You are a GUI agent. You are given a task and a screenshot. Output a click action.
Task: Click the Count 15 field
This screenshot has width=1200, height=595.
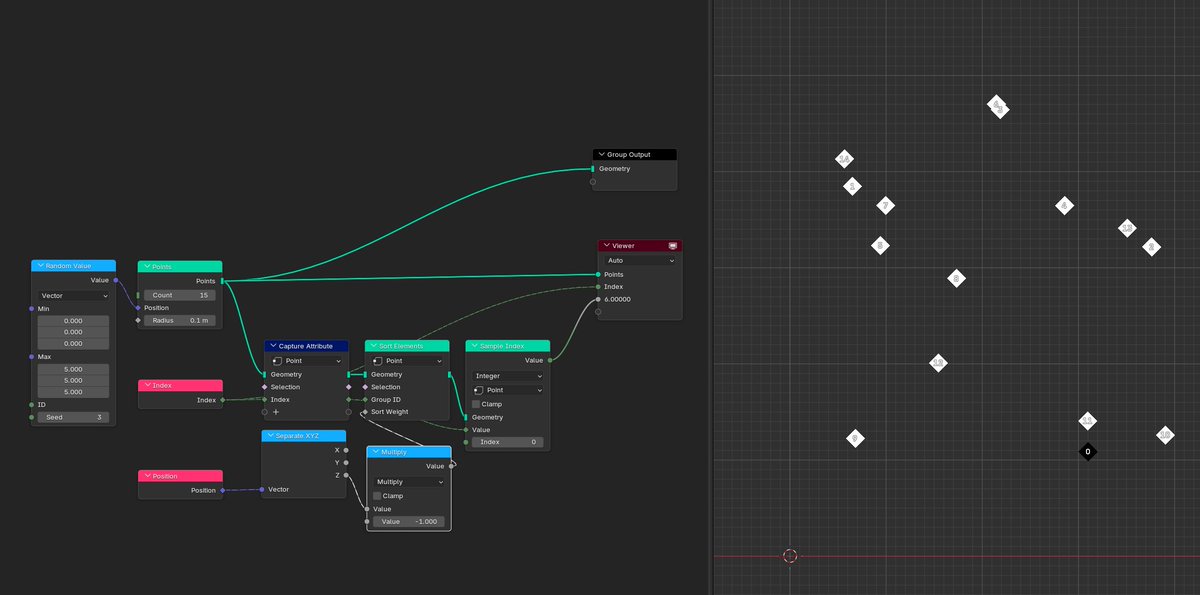(180, 295)
